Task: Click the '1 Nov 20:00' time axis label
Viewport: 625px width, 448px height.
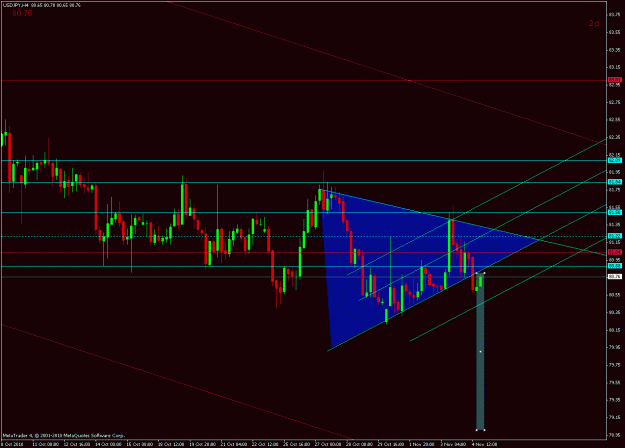Action: (422, 444)
